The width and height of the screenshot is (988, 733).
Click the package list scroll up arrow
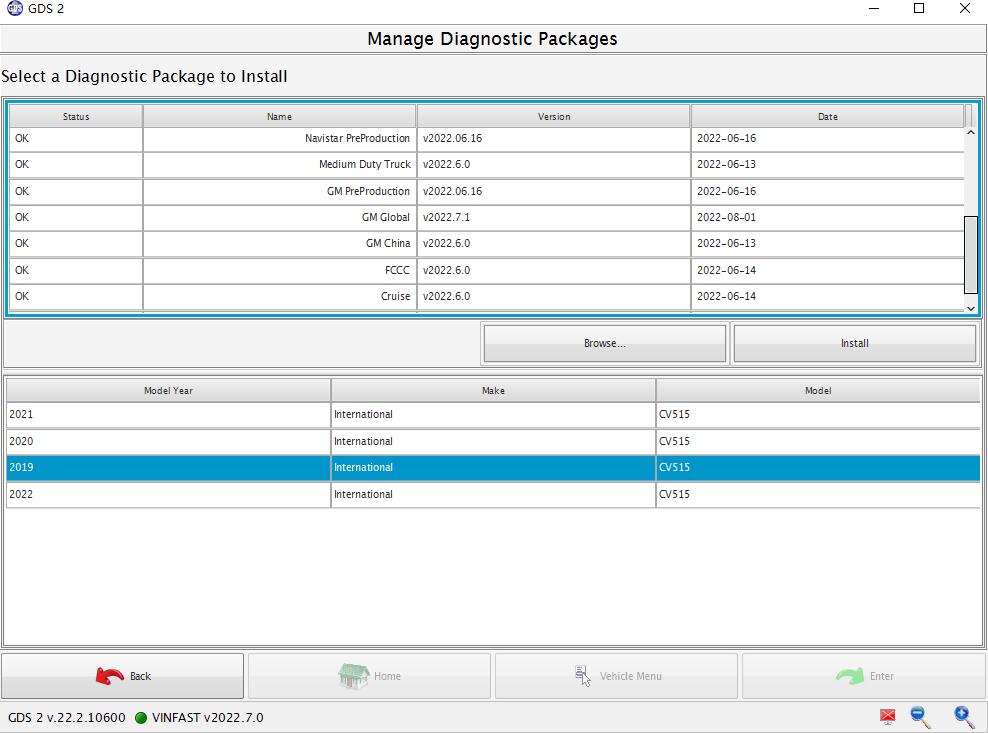[x=971, y=132]
